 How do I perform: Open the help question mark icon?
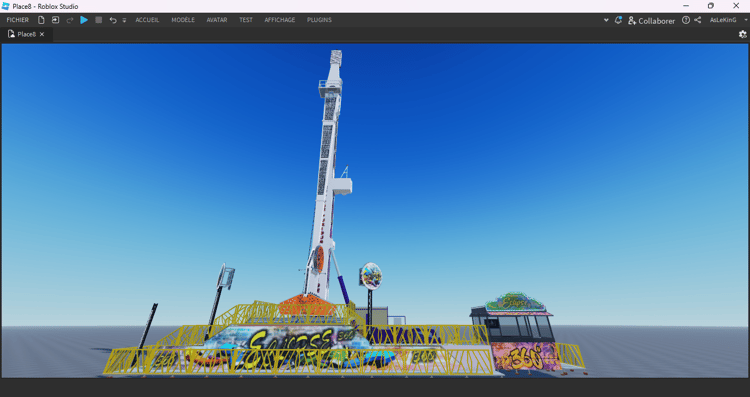686,20
